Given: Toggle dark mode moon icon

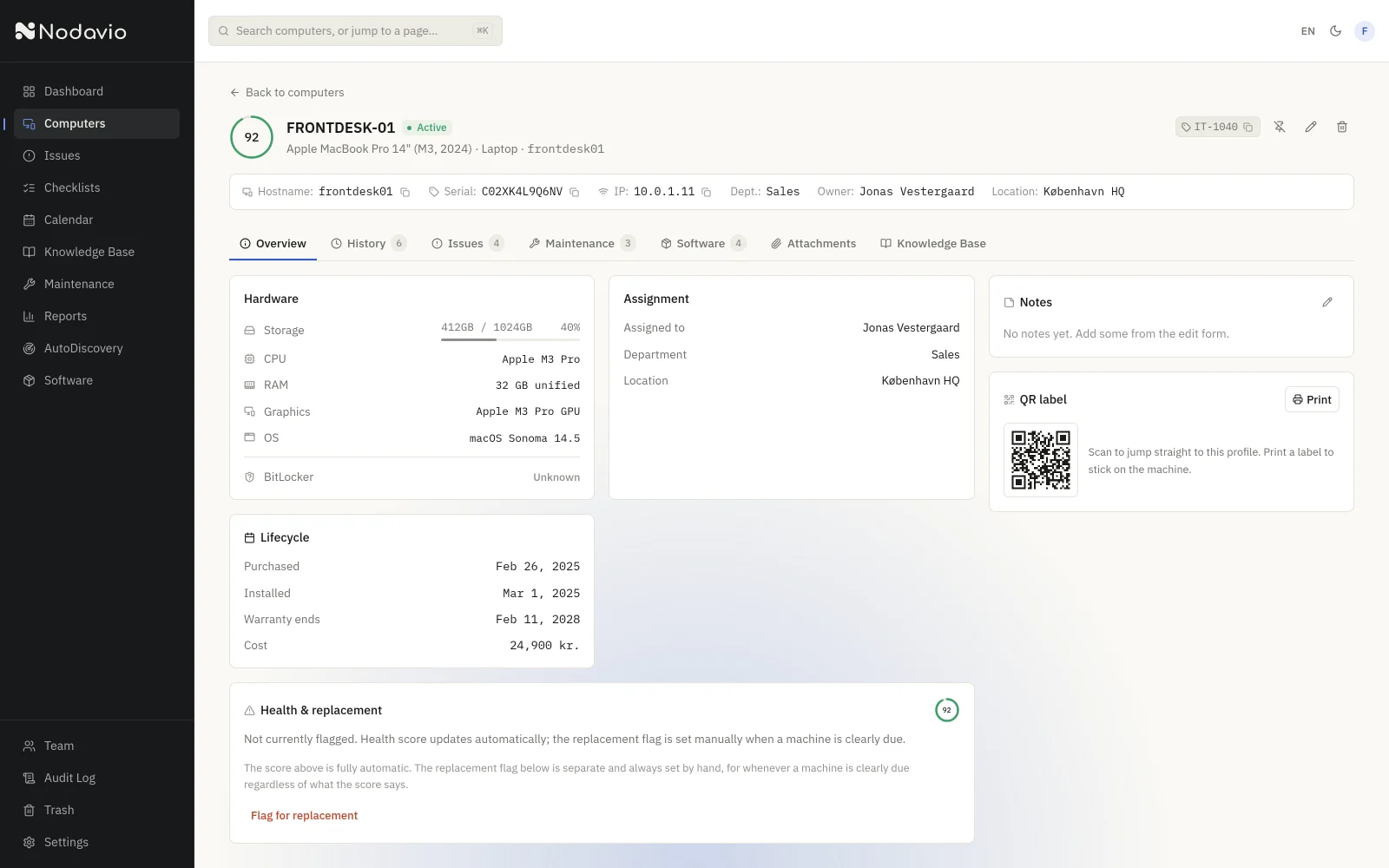Looking at the screenshot, I should pyautogui.click(x=1335, y=31).
